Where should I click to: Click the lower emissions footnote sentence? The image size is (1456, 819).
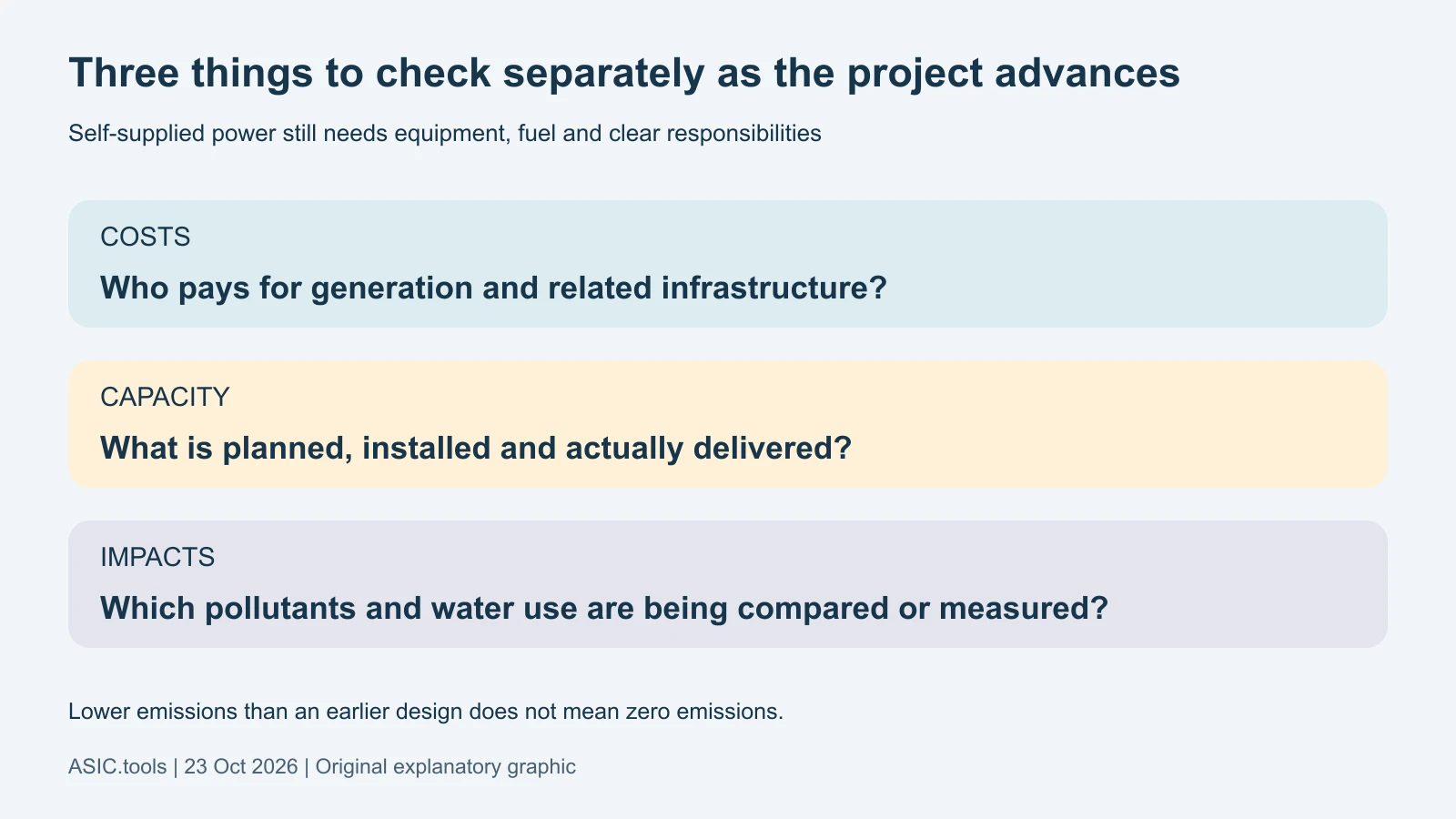(x=426, y=712)
